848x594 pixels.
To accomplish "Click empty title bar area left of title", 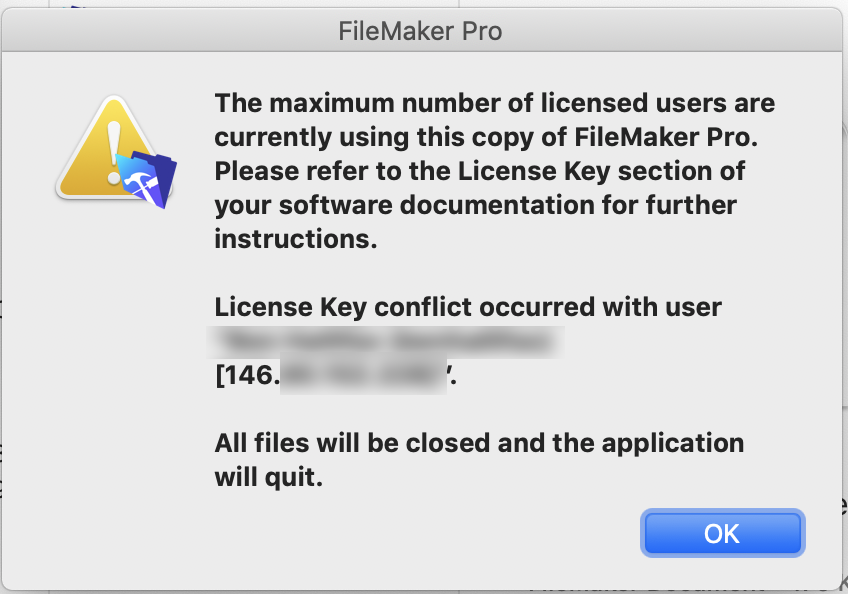I will point(162,31).
